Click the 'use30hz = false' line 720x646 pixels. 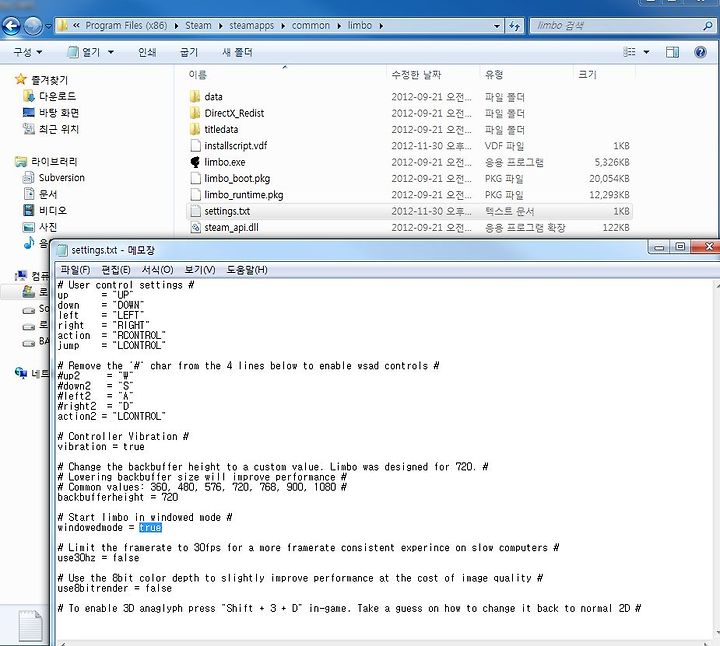point(98,558)
